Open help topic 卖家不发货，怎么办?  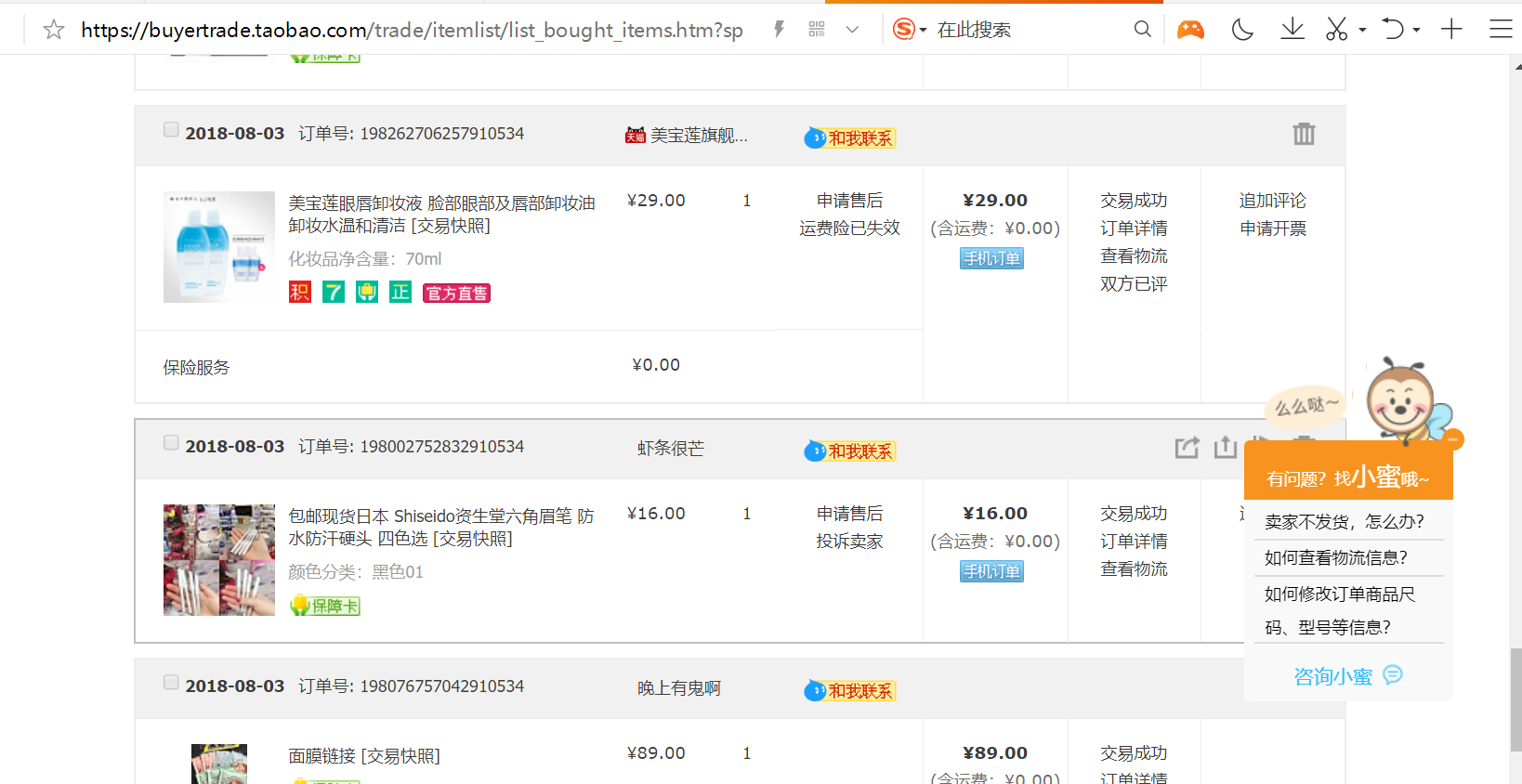(x=1344, y=522)
